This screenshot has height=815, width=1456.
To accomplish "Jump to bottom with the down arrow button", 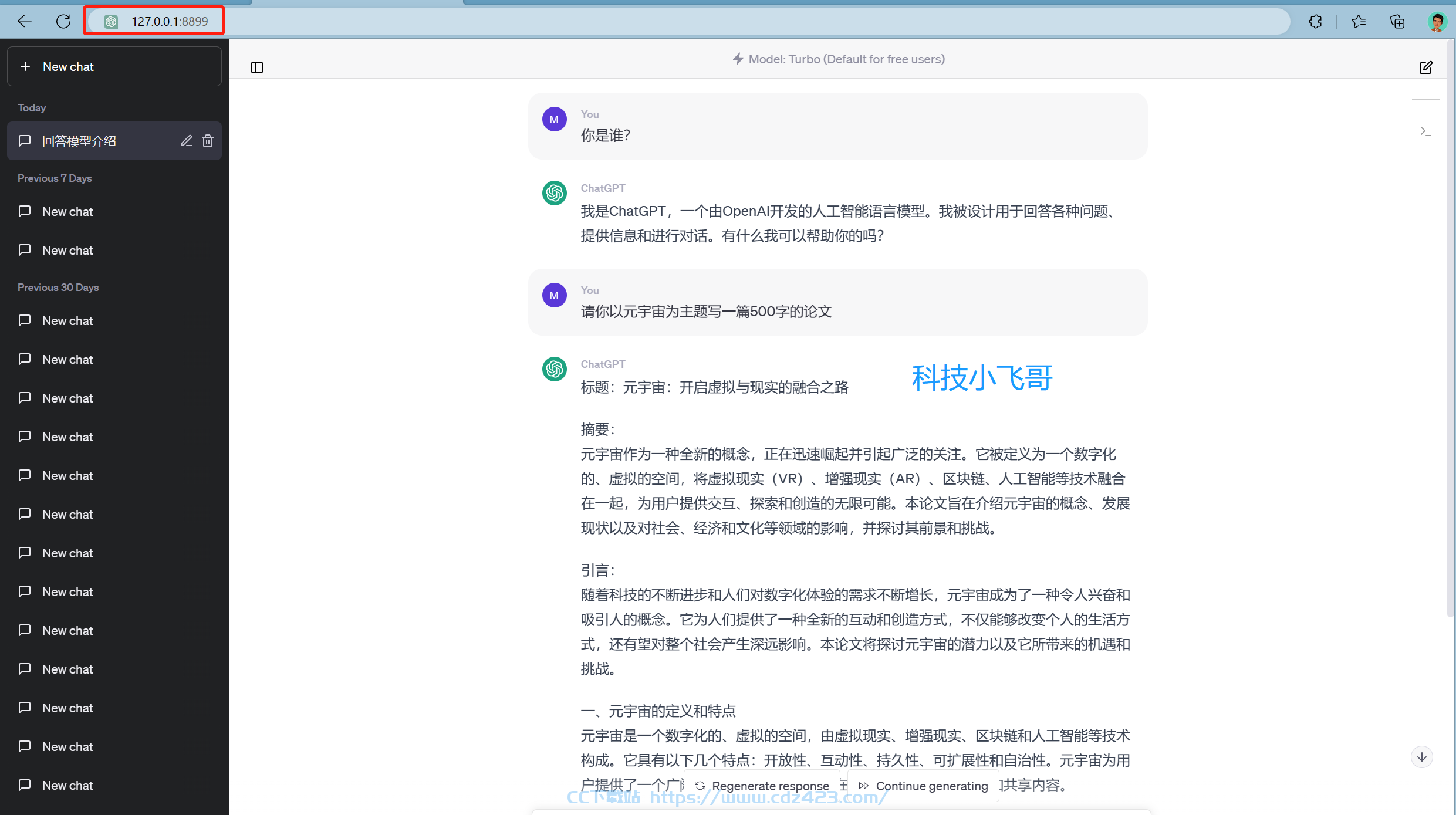I will tap(1421, 757).
